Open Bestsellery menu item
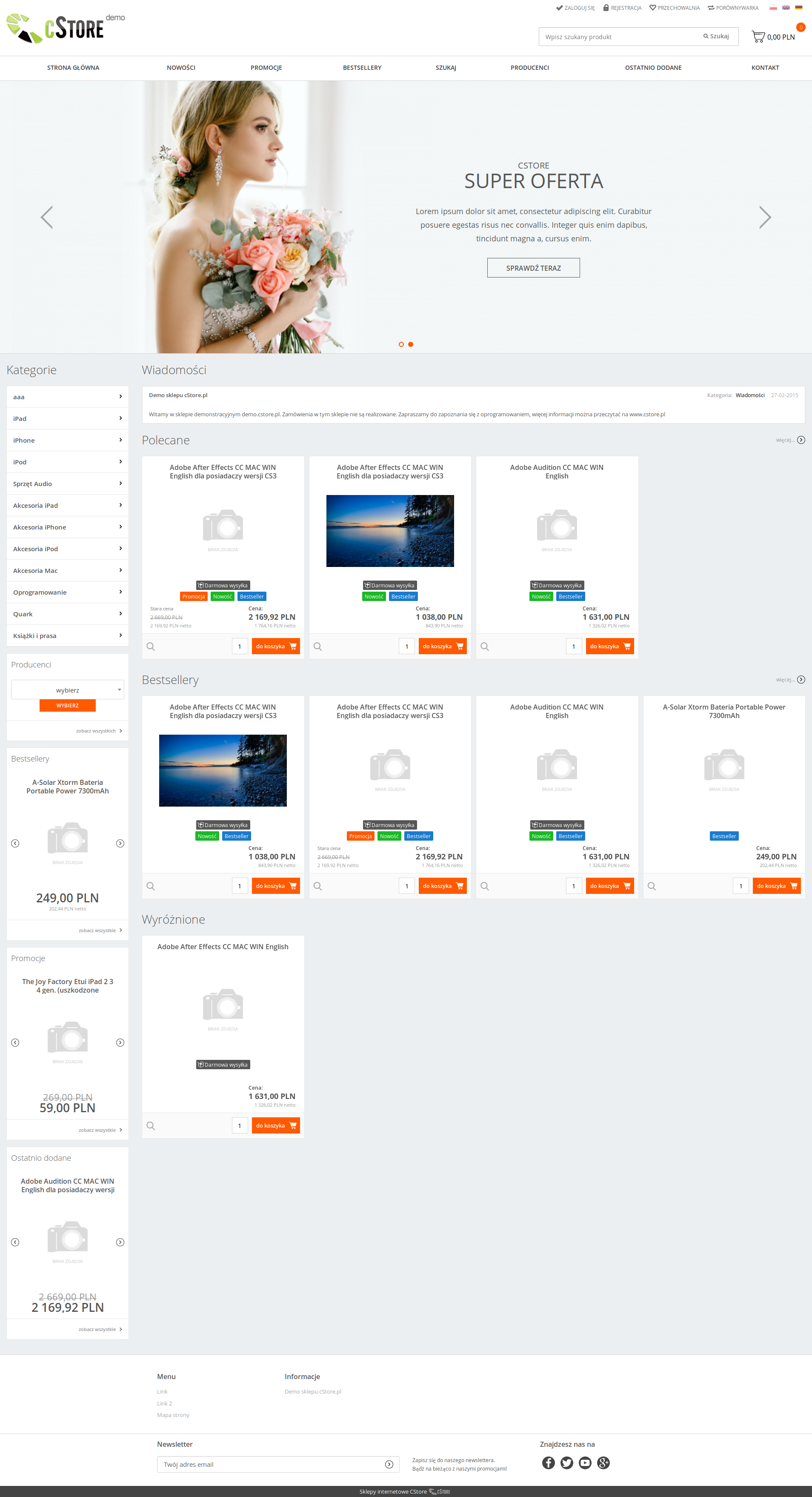812x1497 pixels. 362,68
